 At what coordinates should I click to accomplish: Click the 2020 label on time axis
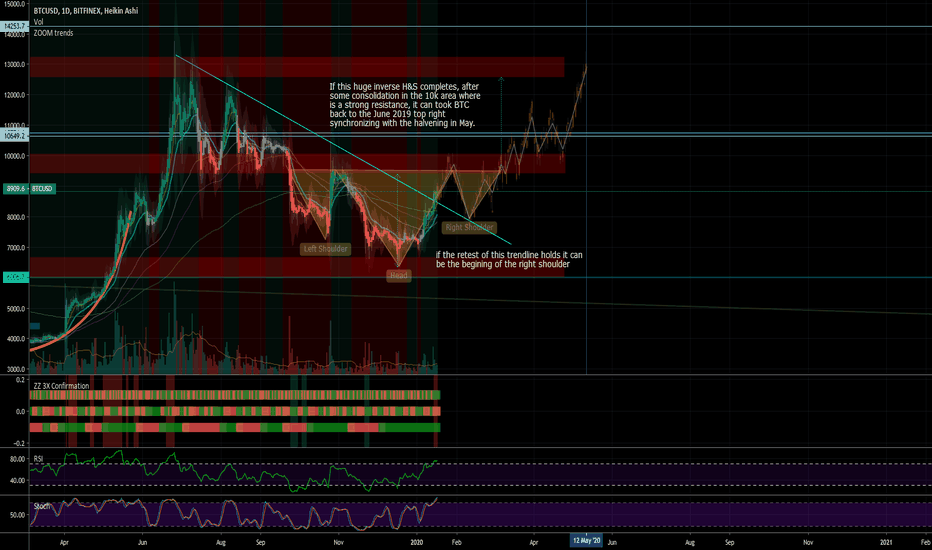417,542
